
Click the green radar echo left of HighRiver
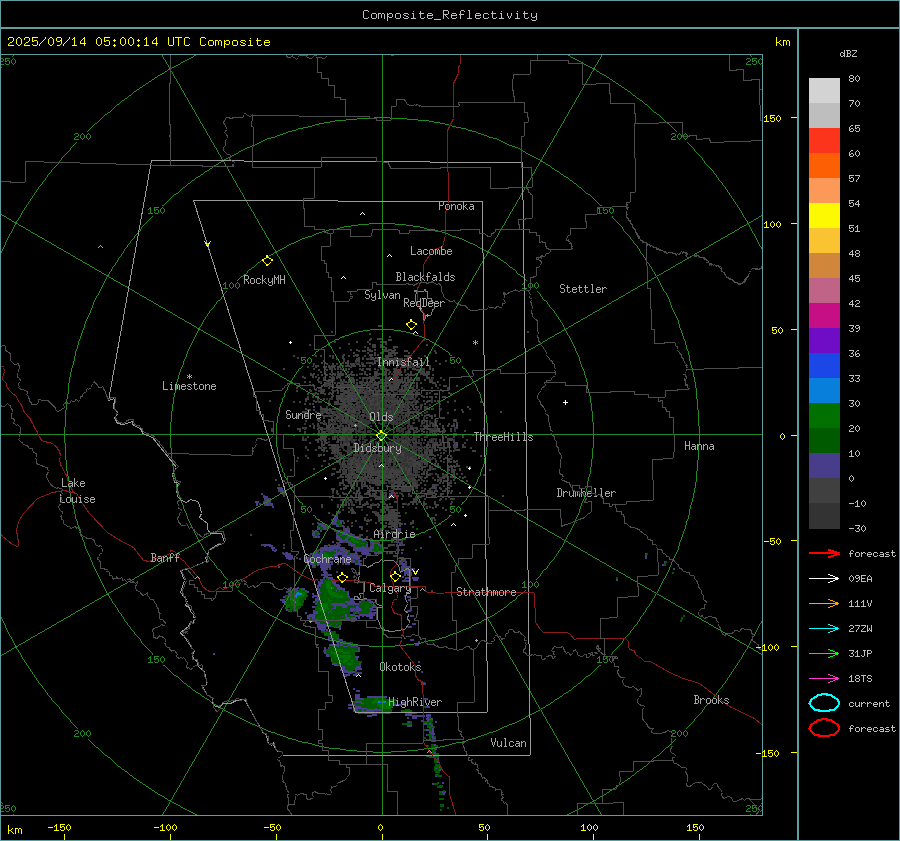coord(371,703)
